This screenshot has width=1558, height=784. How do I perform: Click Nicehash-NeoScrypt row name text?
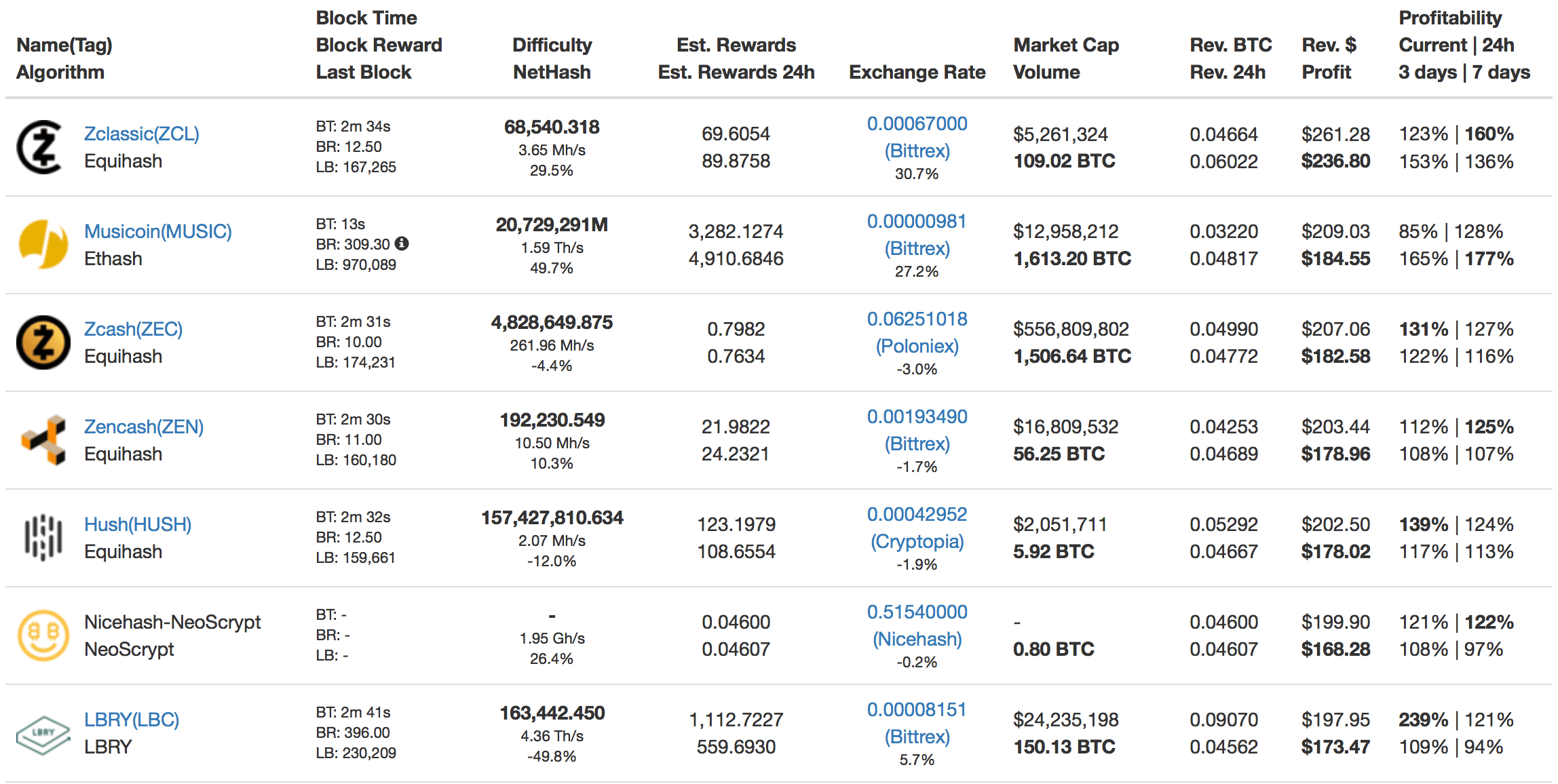pyautogui.click(x=172, y=623)
